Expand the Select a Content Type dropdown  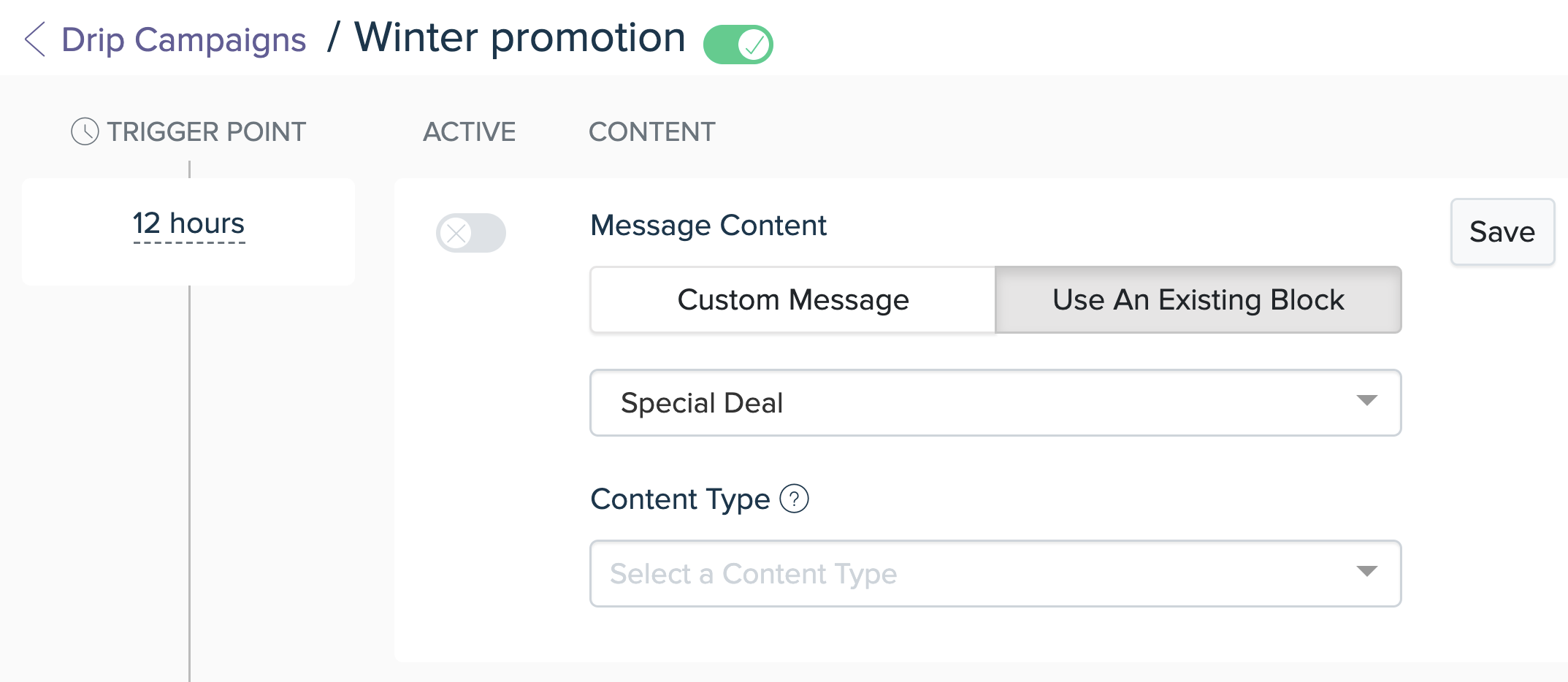tap(995, 574)
